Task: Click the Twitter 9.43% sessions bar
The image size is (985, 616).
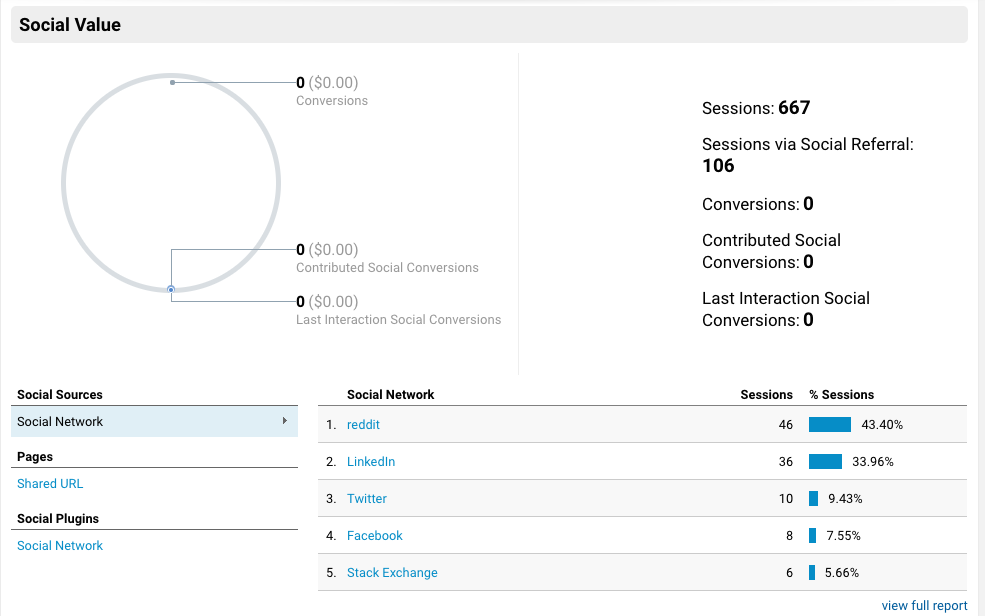Action: point(813,498)
